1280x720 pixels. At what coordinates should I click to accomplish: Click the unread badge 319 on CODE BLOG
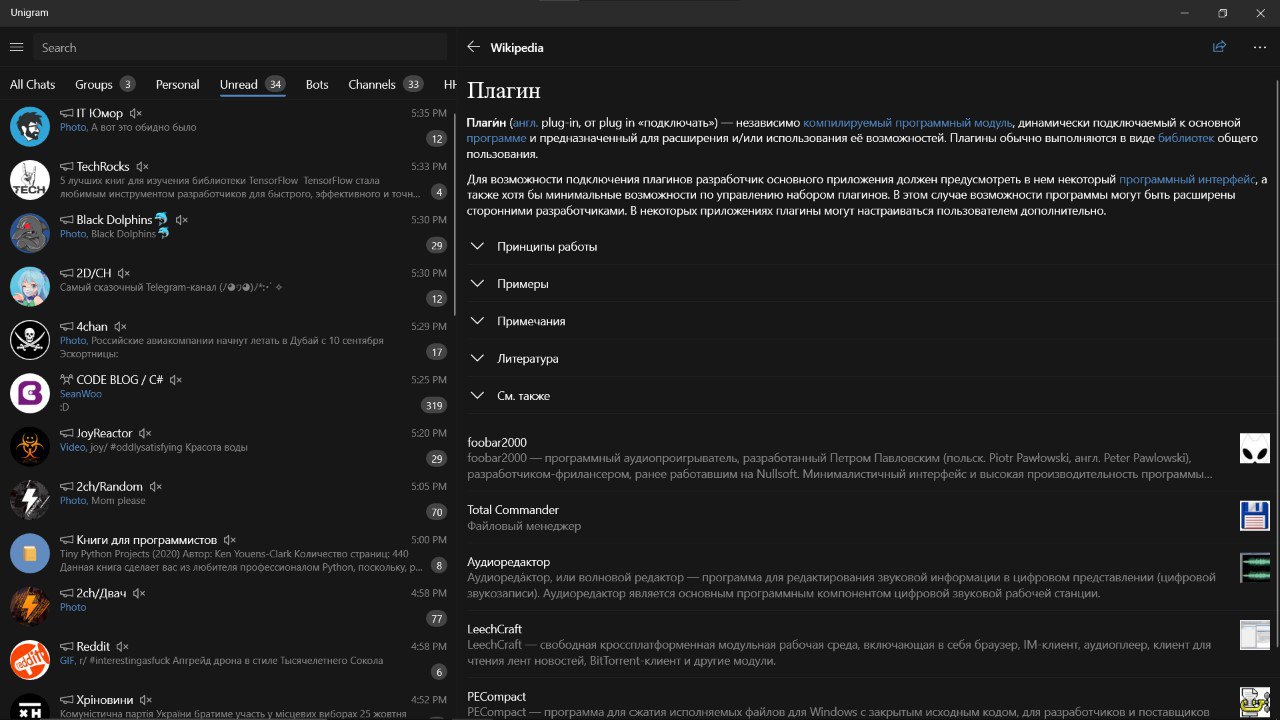point(433,405)
